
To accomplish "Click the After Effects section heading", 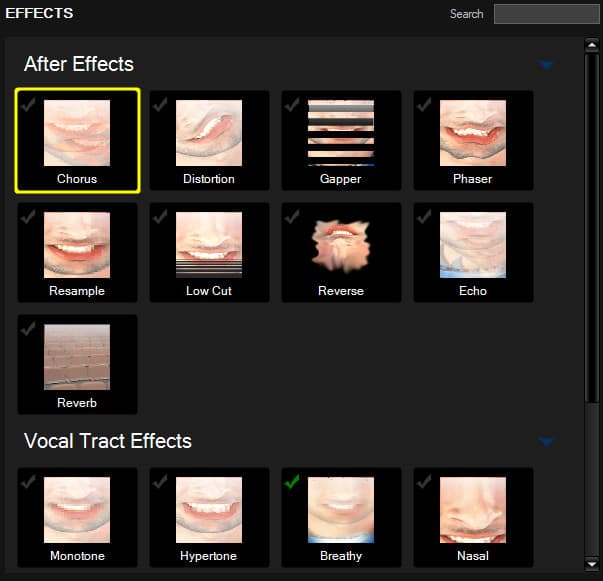I will [x=79, y=64].
